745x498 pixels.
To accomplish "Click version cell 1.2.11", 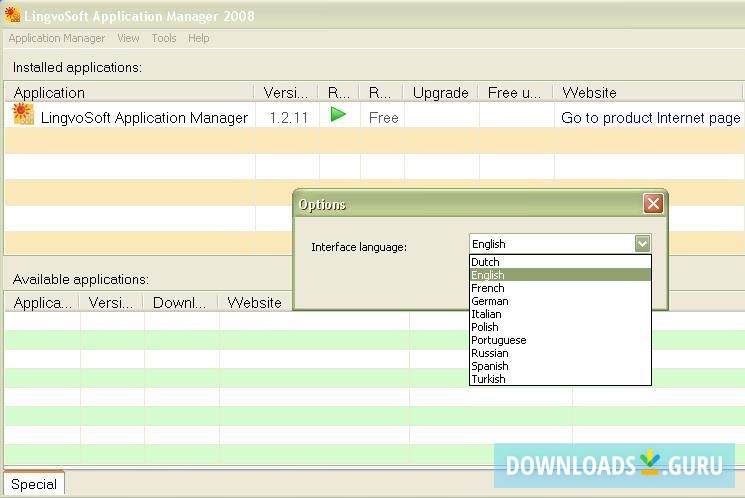I will point(288,117).
